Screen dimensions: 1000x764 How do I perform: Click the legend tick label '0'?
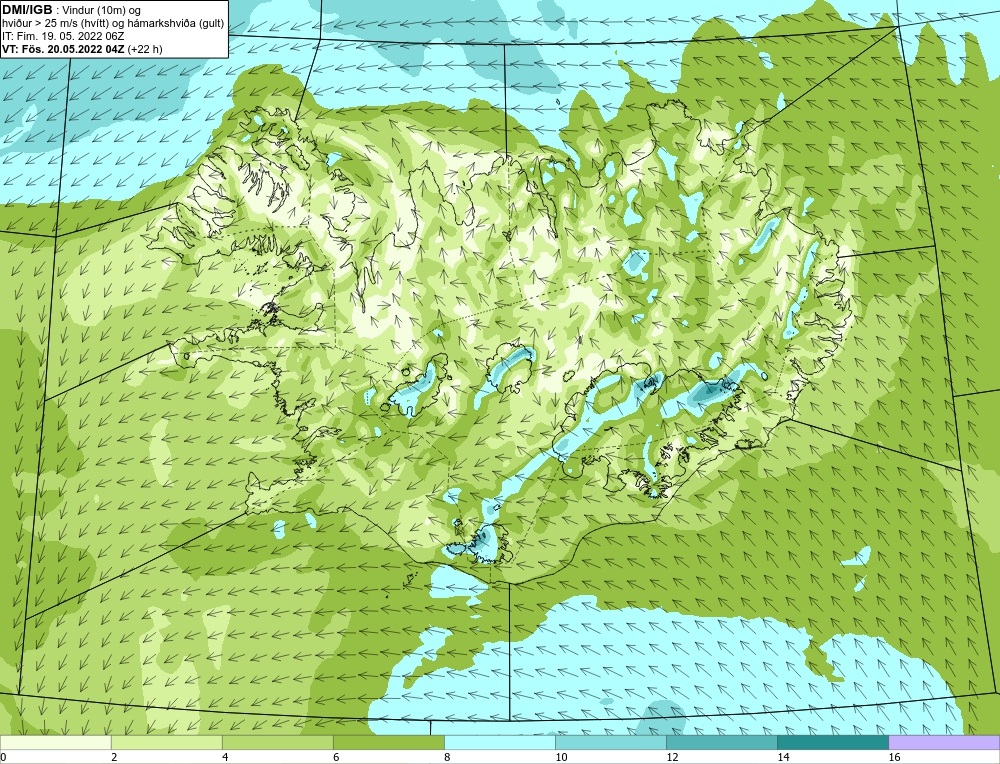(x=3, y=757)
